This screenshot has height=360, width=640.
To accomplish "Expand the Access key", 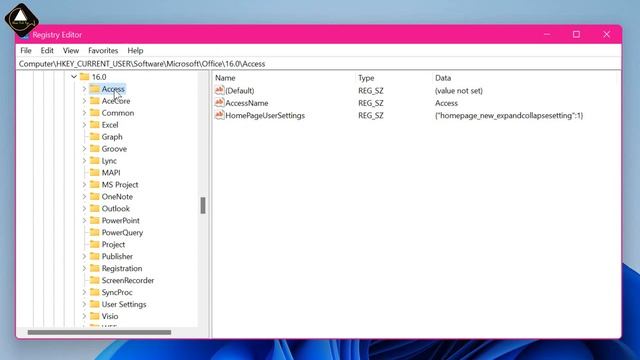I will [x=84, y=89].
